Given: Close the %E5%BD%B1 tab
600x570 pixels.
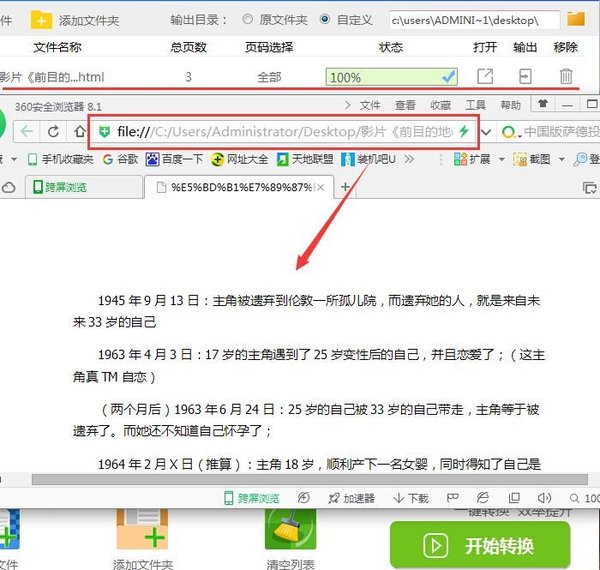Looking at the screenshot, I should coord(321,187).
